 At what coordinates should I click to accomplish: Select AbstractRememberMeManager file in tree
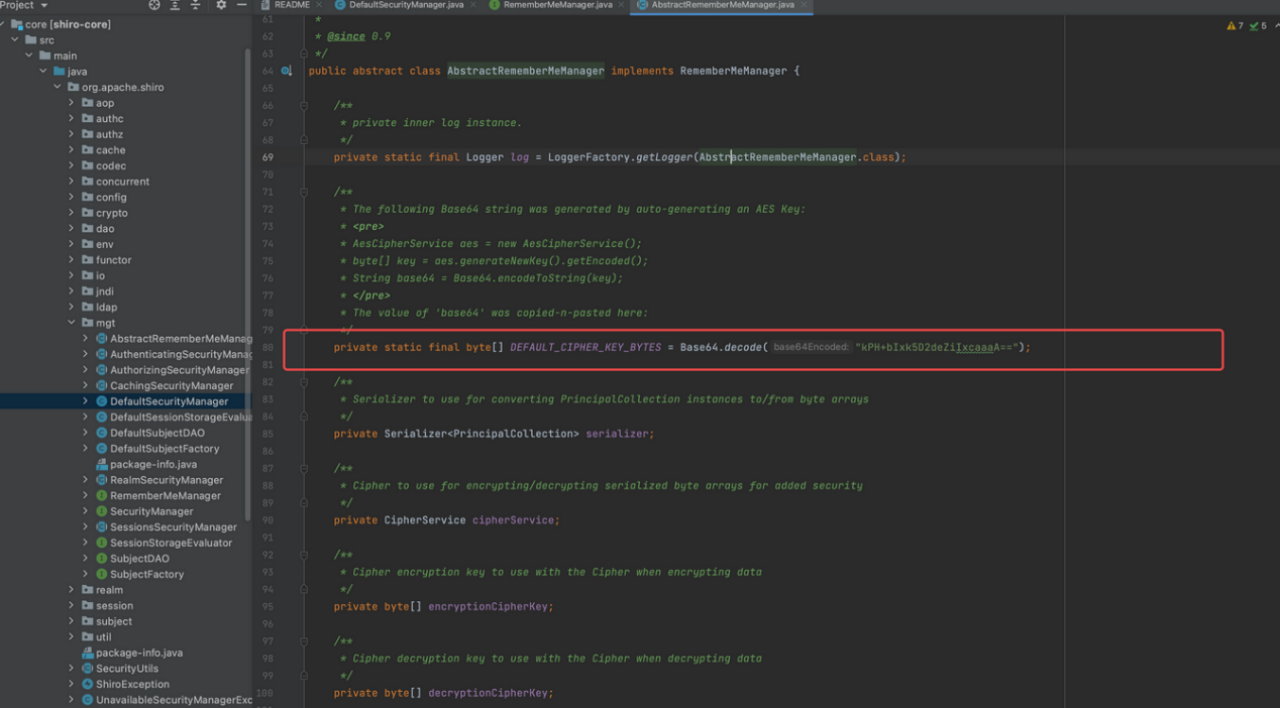tap(180, 339)
